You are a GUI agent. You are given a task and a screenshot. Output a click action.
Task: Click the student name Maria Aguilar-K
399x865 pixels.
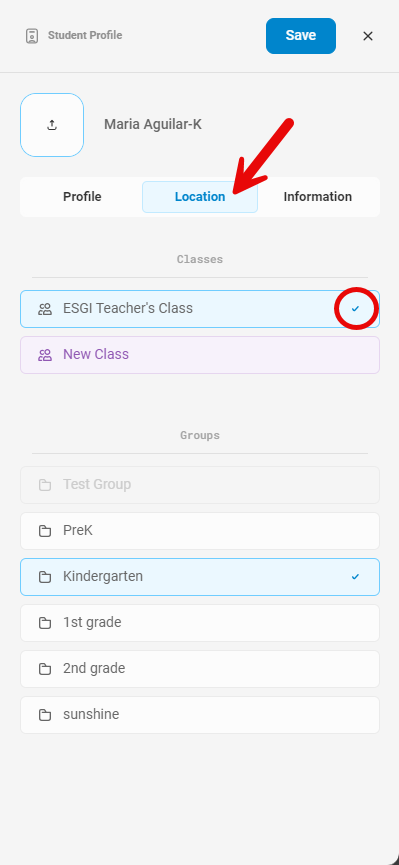pos(153,125)
